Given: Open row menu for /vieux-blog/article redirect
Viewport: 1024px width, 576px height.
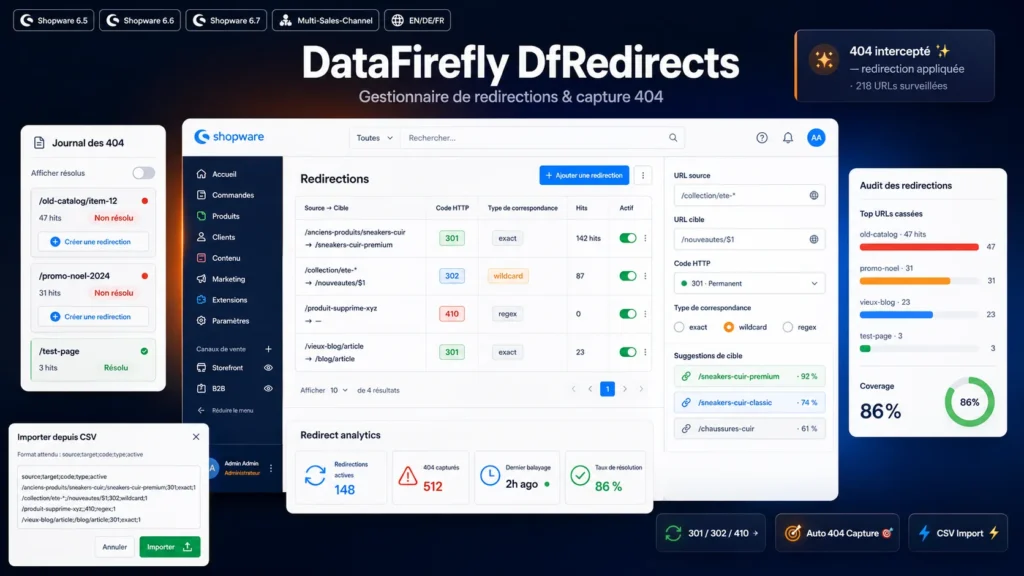Looking at the screenshot, I should [x=645, y=352].
